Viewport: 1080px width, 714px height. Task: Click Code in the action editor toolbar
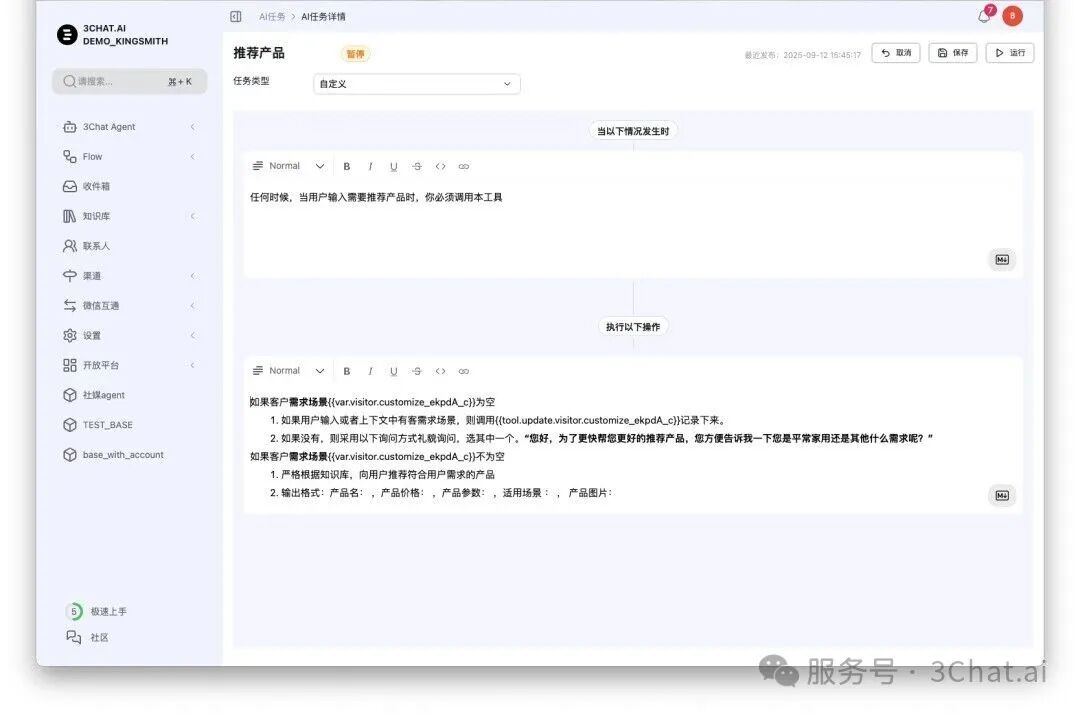pyautogui.click(x=441, y=371)
